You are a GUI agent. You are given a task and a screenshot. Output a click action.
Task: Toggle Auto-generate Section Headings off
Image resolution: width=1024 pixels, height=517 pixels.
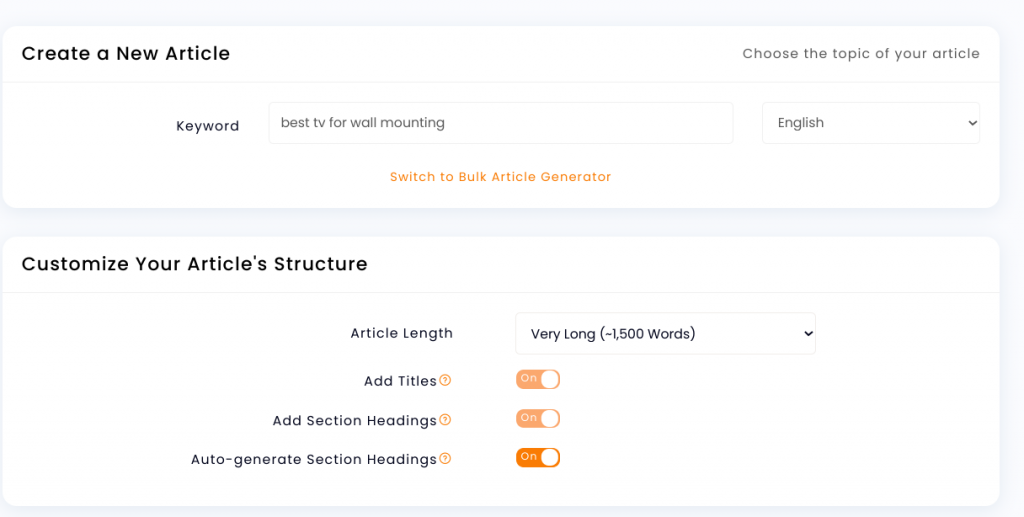click(538, 458)
